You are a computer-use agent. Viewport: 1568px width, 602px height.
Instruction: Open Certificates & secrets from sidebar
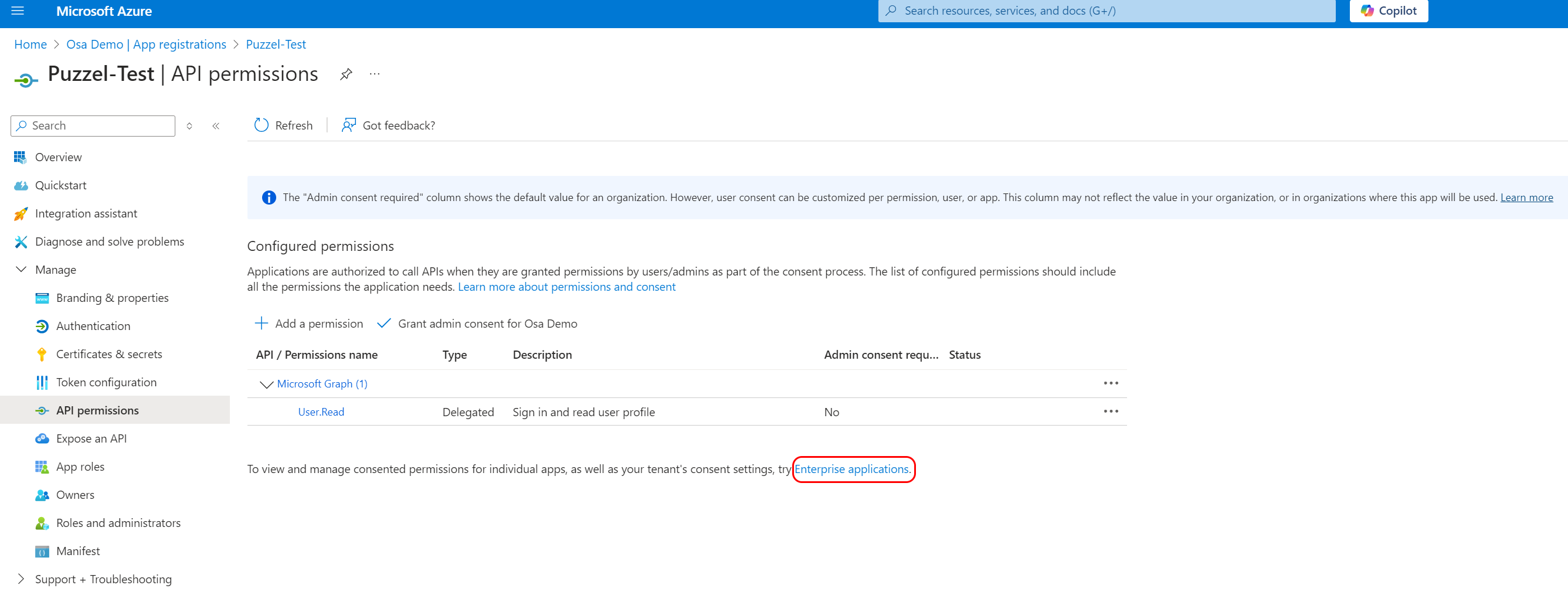tap(109, 353)
